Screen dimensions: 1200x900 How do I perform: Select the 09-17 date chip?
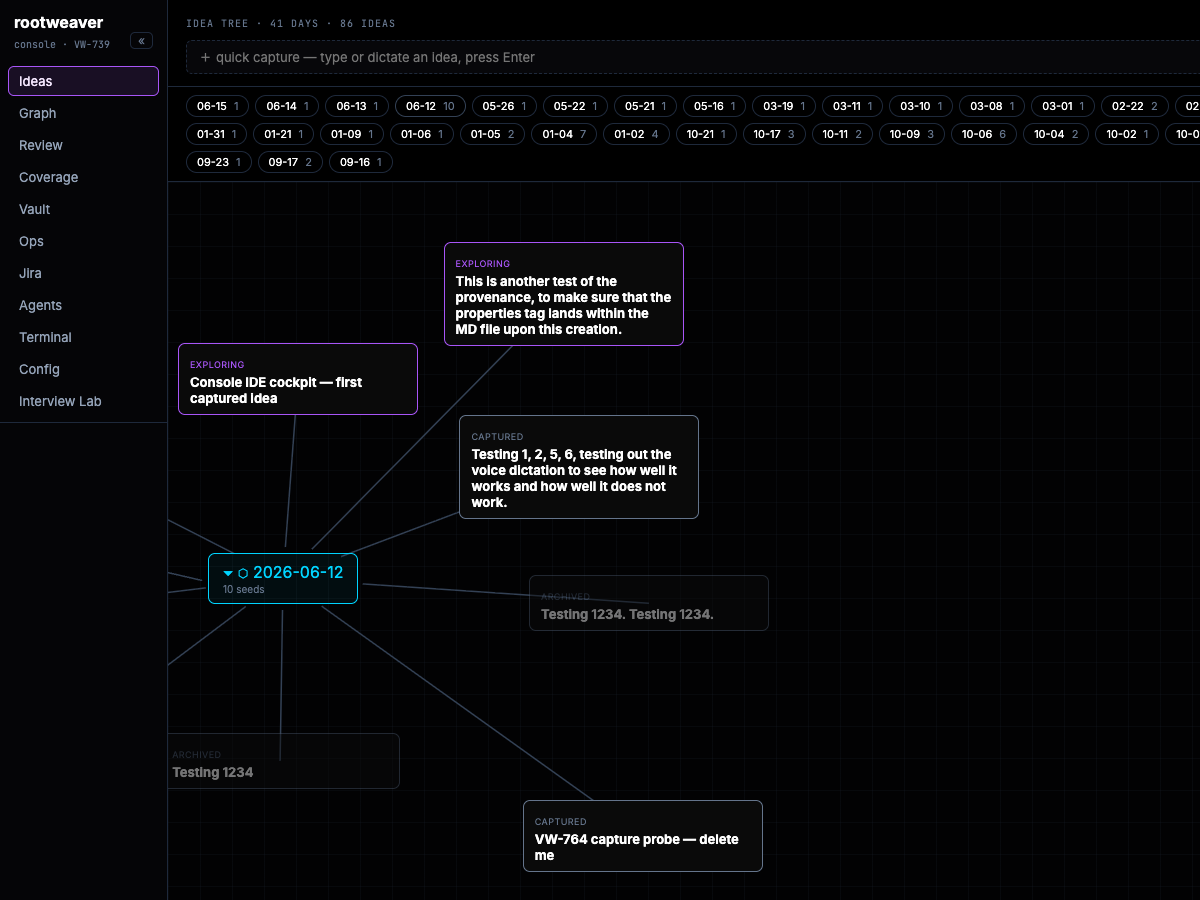[290, 162]
